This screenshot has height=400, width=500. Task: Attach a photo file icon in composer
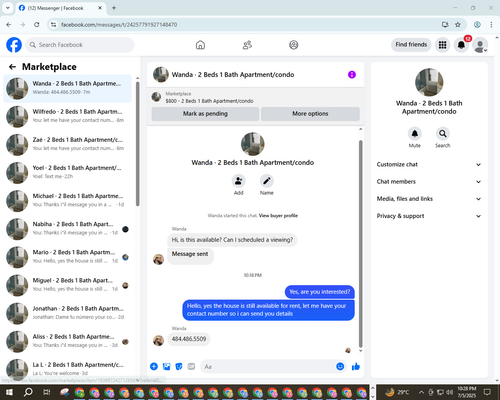click(x=166, y=366)
